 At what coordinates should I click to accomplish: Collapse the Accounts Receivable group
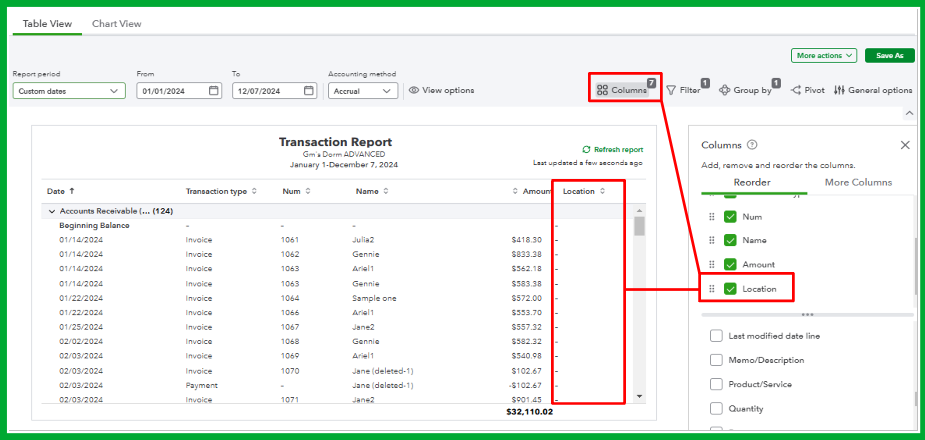pos(52,211)
